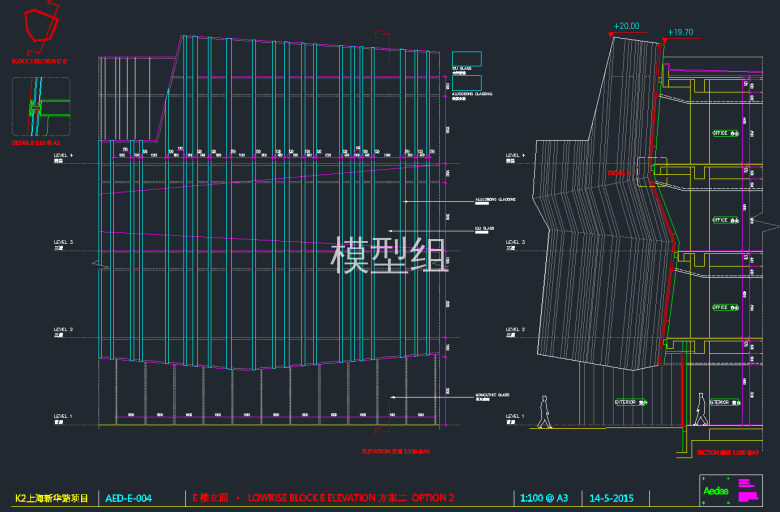Click the OFFICE 办公 tag above Level 2
The image size is (780, 512).
point(725,307)
